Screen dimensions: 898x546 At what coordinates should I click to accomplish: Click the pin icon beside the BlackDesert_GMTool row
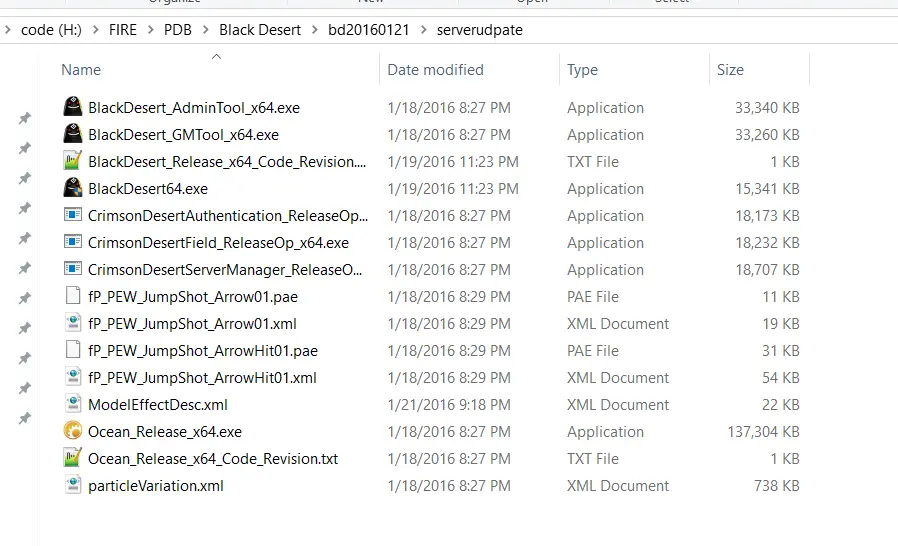[x=25, y=148]
